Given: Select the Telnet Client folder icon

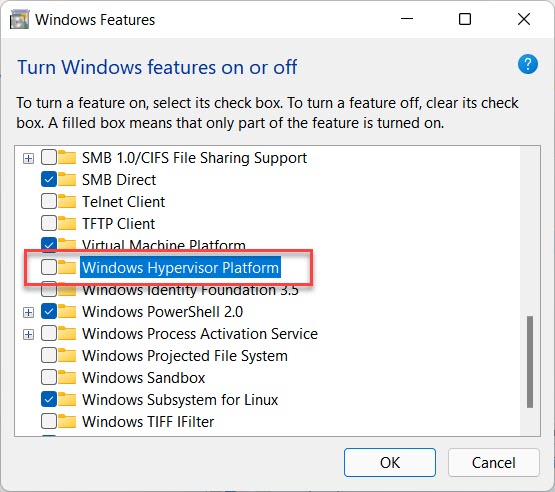Looking at the screenshot, I should 67,201.
